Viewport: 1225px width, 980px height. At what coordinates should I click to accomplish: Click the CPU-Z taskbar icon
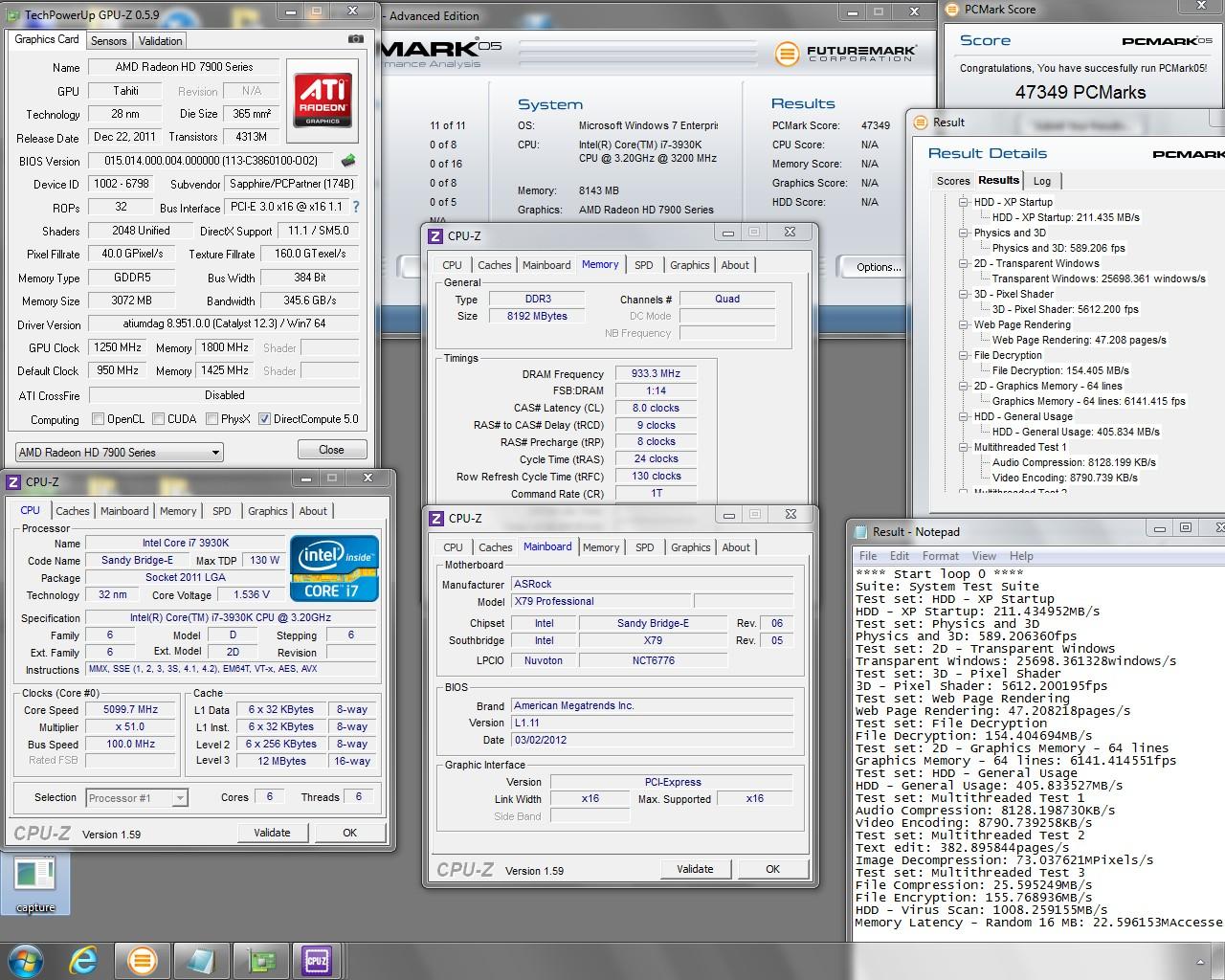(317, 960)
